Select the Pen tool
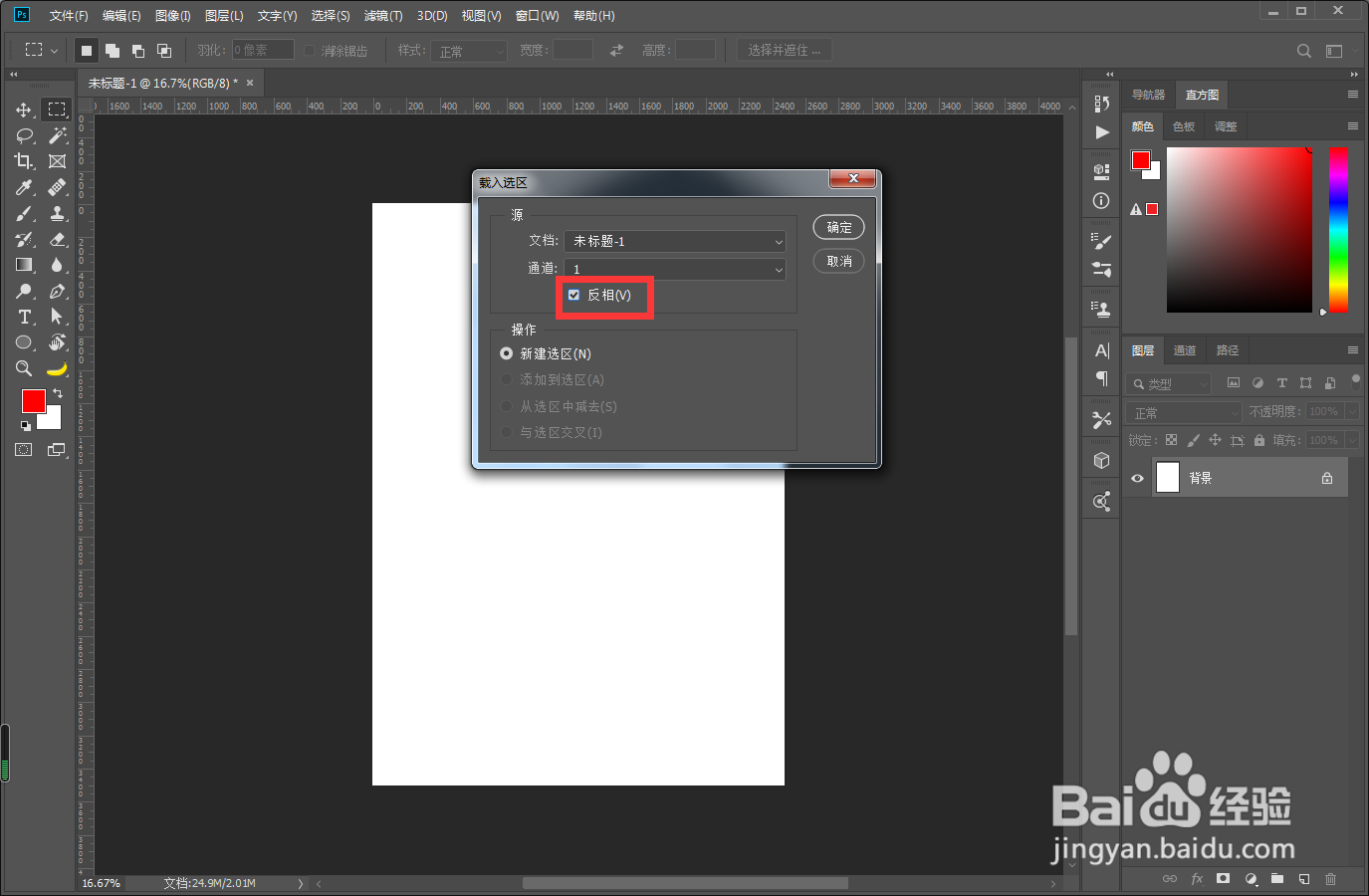The image size is (1369, 896). pos(57,291)
